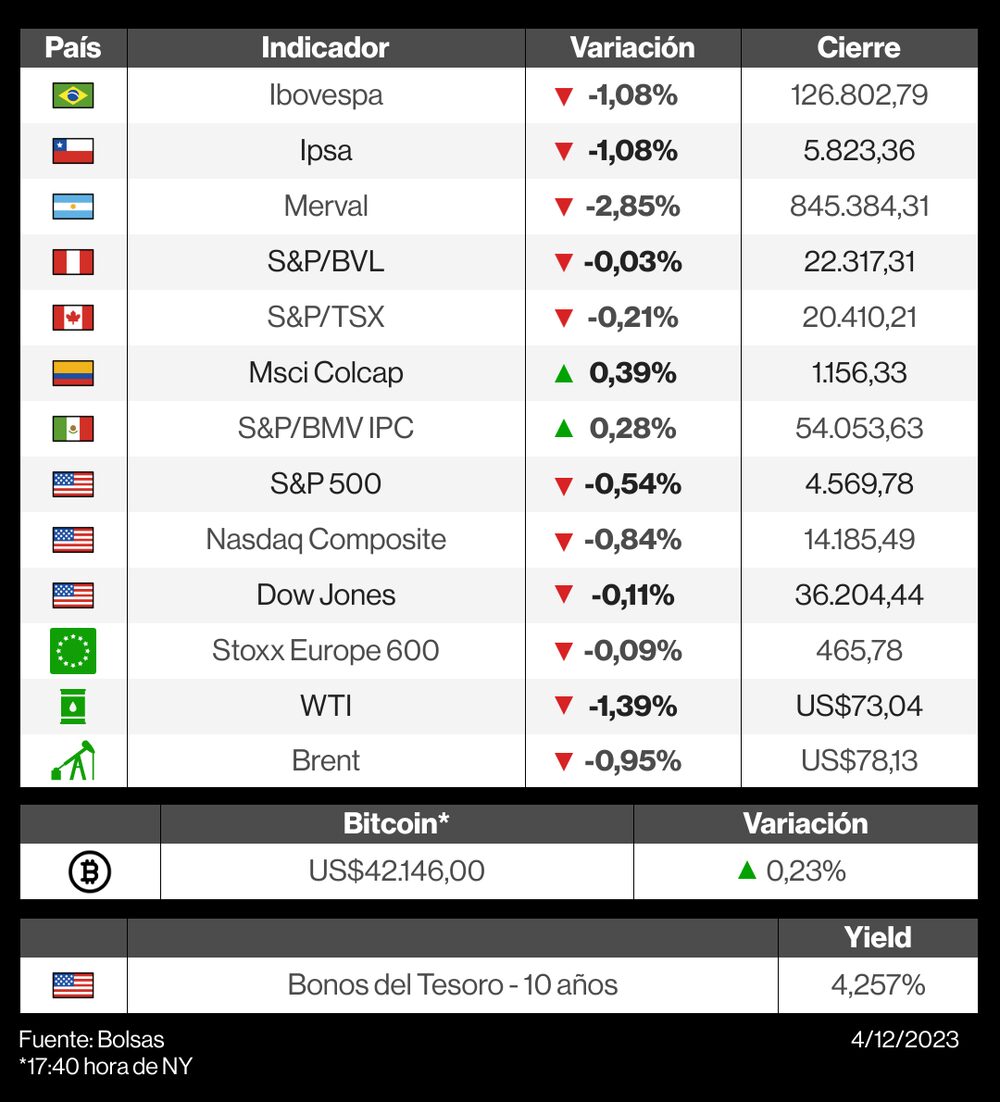Select the Cierre column header
The image size is (1000, 1102).
(x=858, y=47)
